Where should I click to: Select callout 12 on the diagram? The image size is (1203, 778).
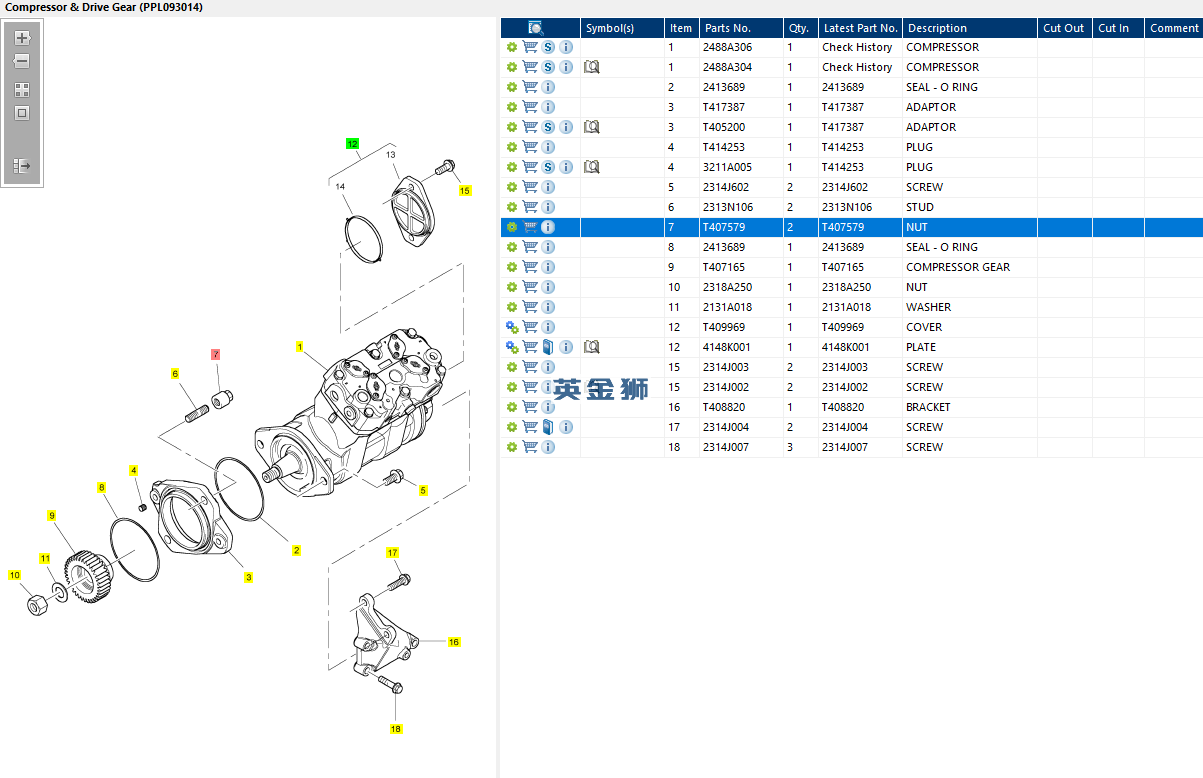pos(352,144)
